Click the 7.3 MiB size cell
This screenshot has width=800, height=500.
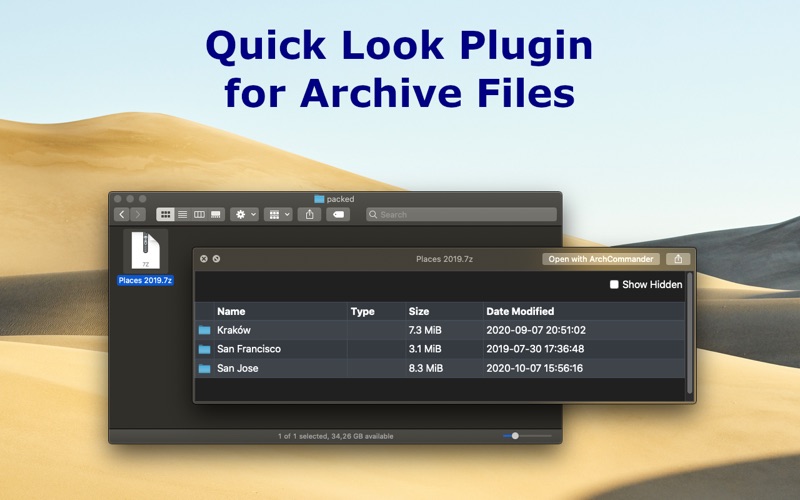click(x=425, y=330)
